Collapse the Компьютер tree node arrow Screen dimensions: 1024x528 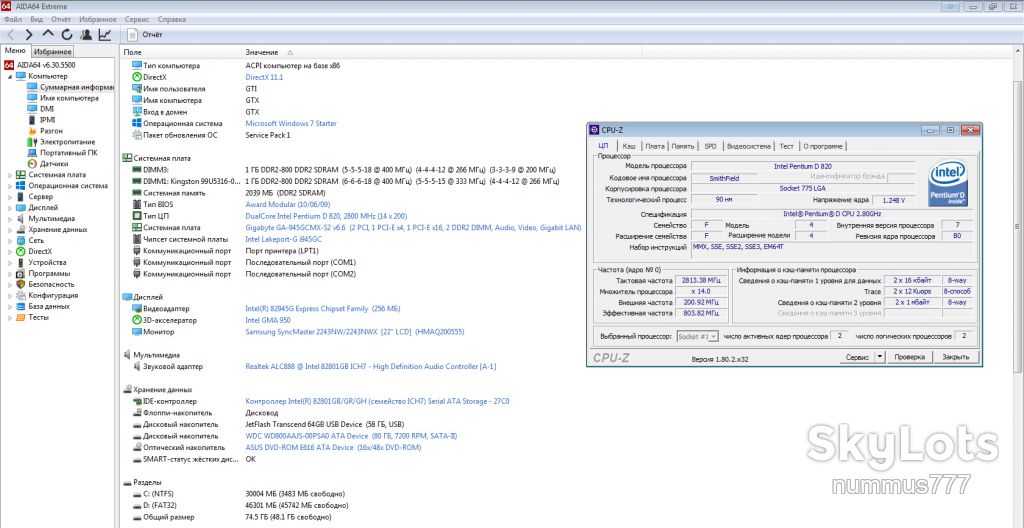(x=10, y=76)
